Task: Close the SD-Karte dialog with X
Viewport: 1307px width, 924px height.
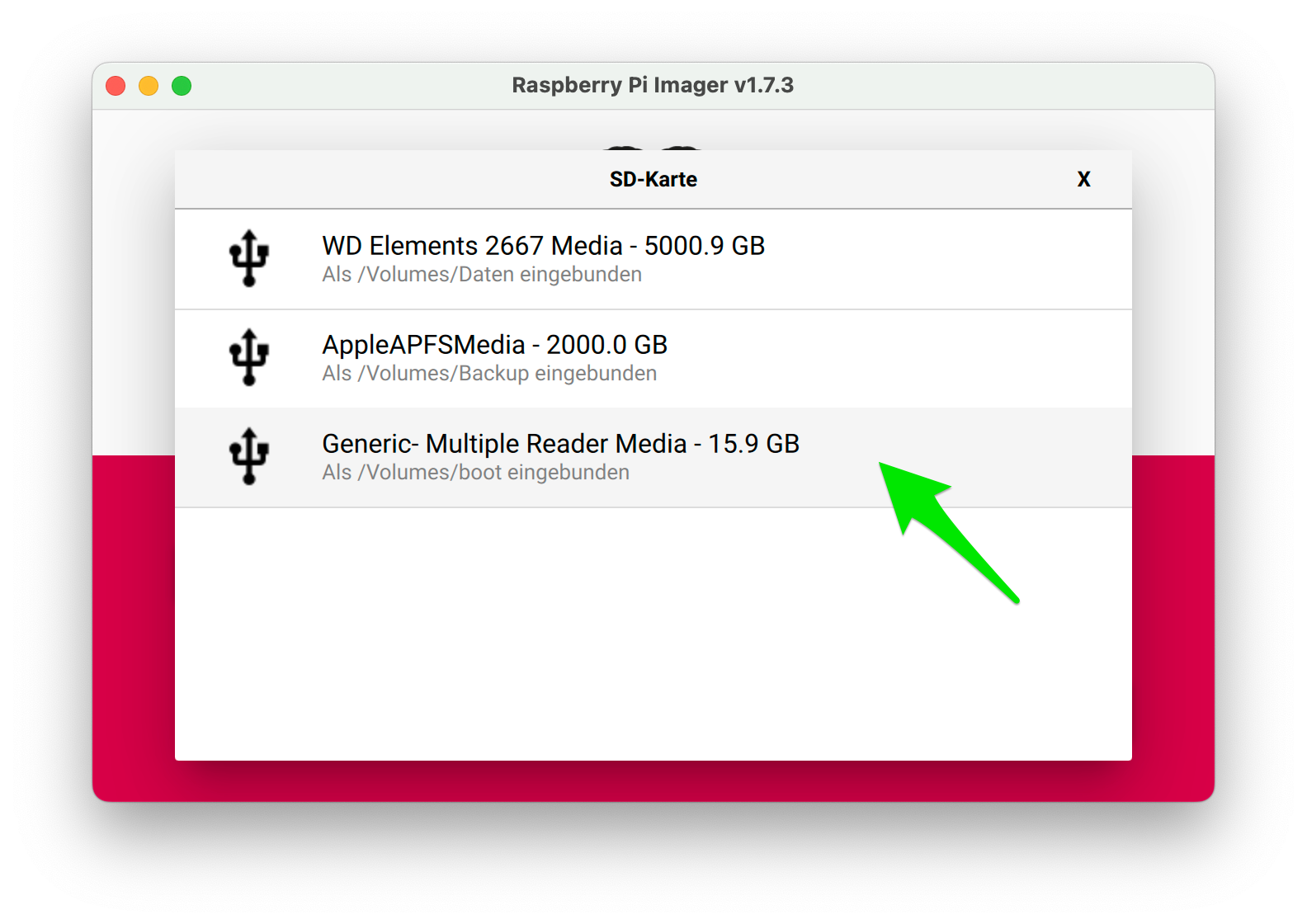Action: pyautogui.click(x=1083, y=179)
